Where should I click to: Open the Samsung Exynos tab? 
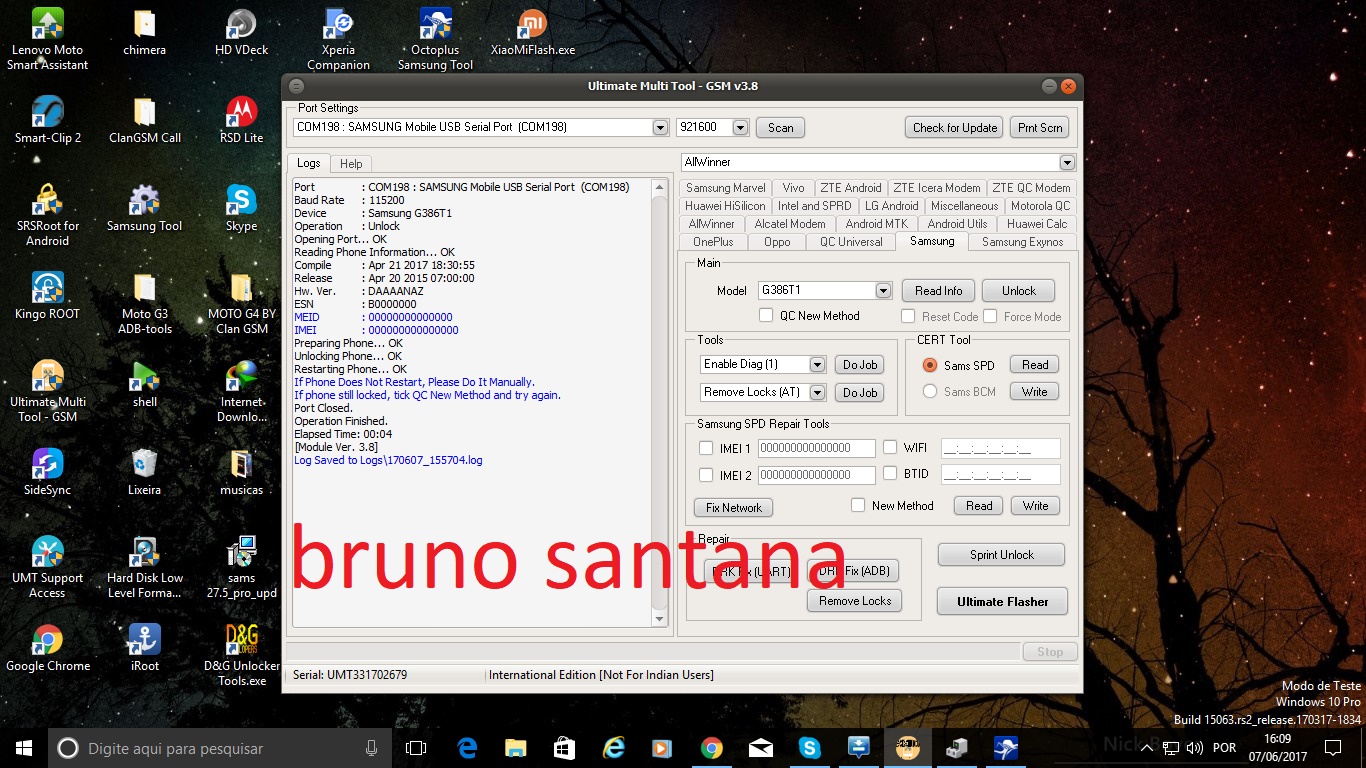coord(1023,242)
